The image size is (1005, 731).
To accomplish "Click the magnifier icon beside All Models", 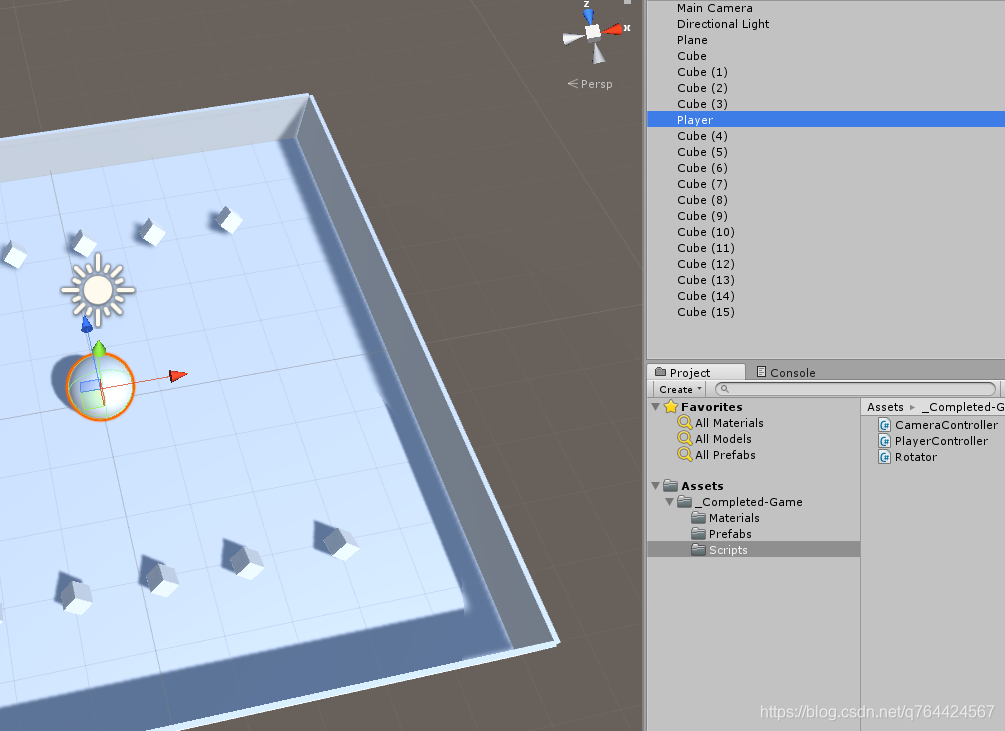I will 685,439.
